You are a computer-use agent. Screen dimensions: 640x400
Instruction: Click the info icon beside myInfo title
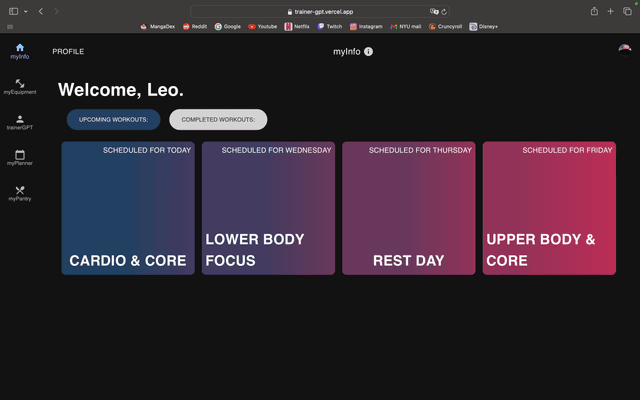point(368,51)
